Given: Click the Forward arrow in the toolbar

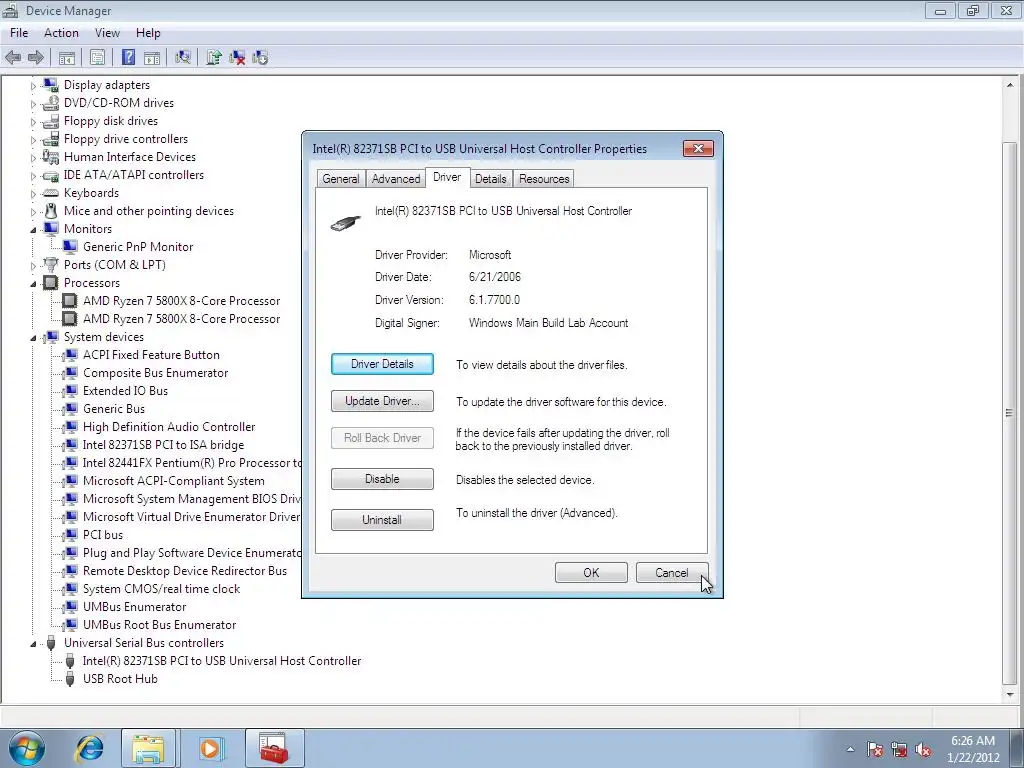Looking at the screenshot, I should pyautogui.click(x=36, y=57).
